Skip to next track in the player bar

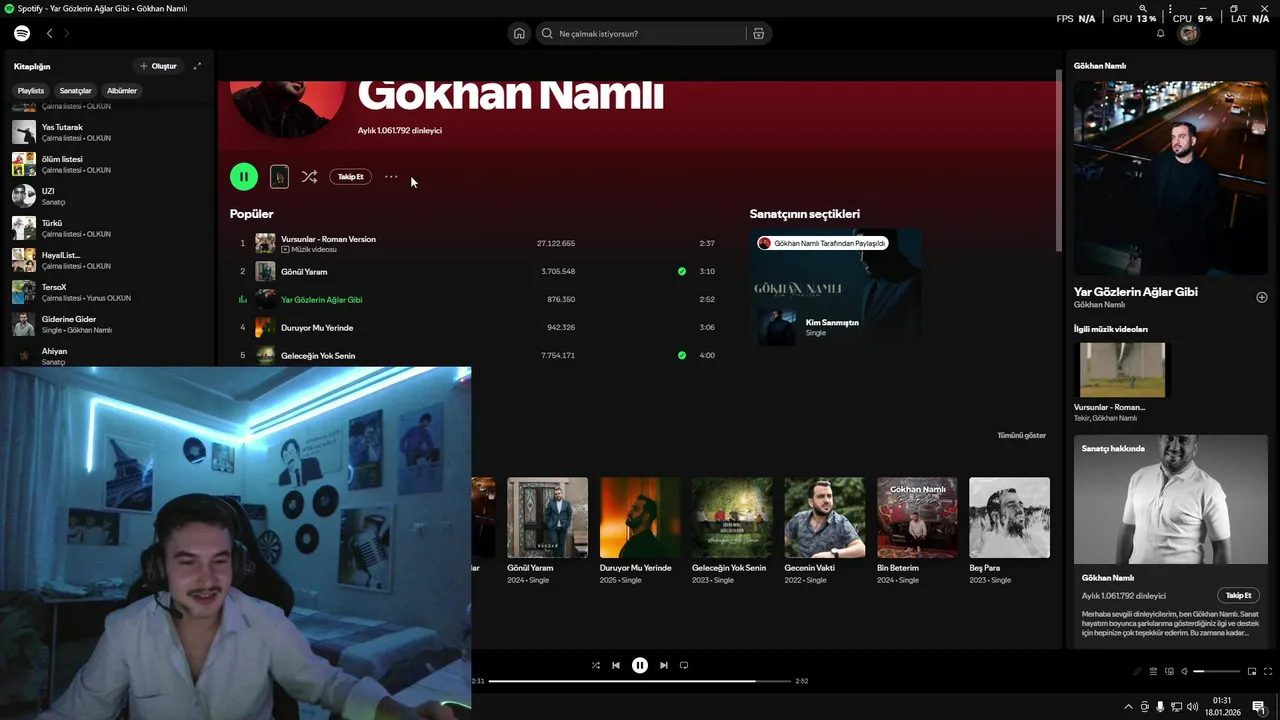tap(664, 665)
